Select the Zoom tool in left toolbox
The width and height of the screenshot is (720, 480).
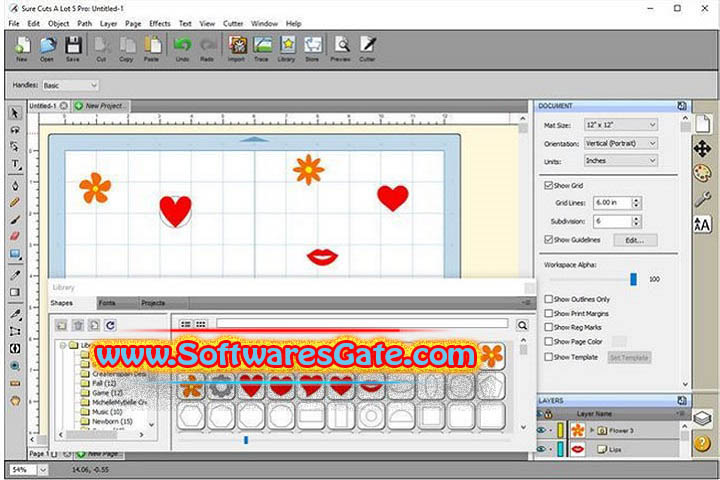[x=15, y=366]
